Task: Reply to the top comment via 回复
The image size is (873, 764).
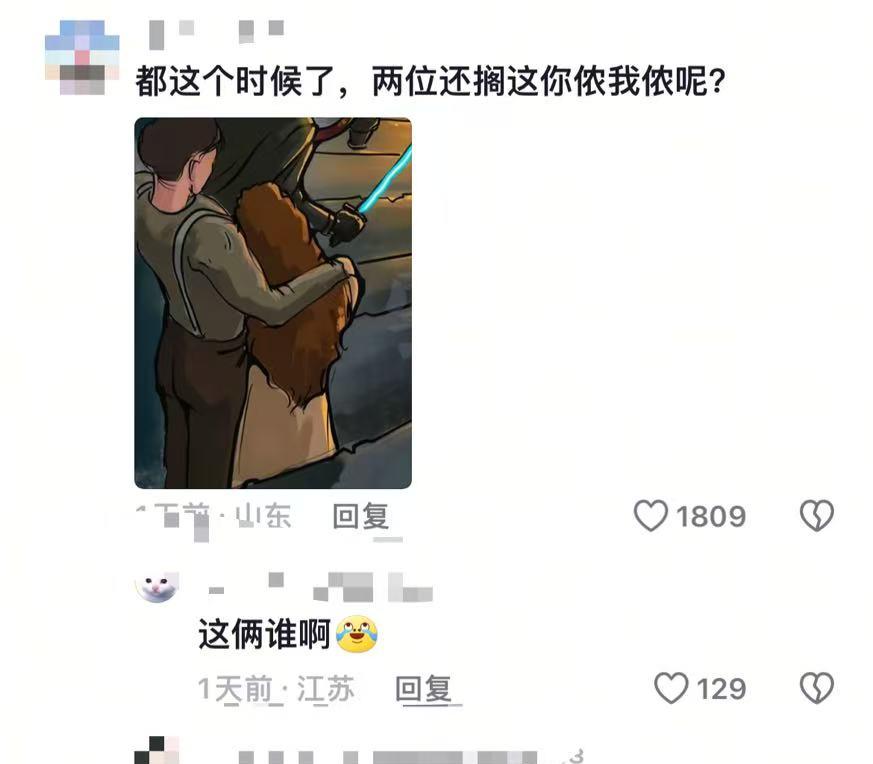Action: pyautogui.click(x=360, y=516)
